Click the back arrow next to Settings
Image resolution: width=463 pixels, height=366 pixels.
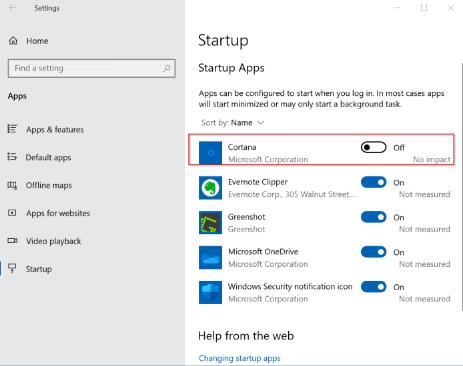pos(12,8)
